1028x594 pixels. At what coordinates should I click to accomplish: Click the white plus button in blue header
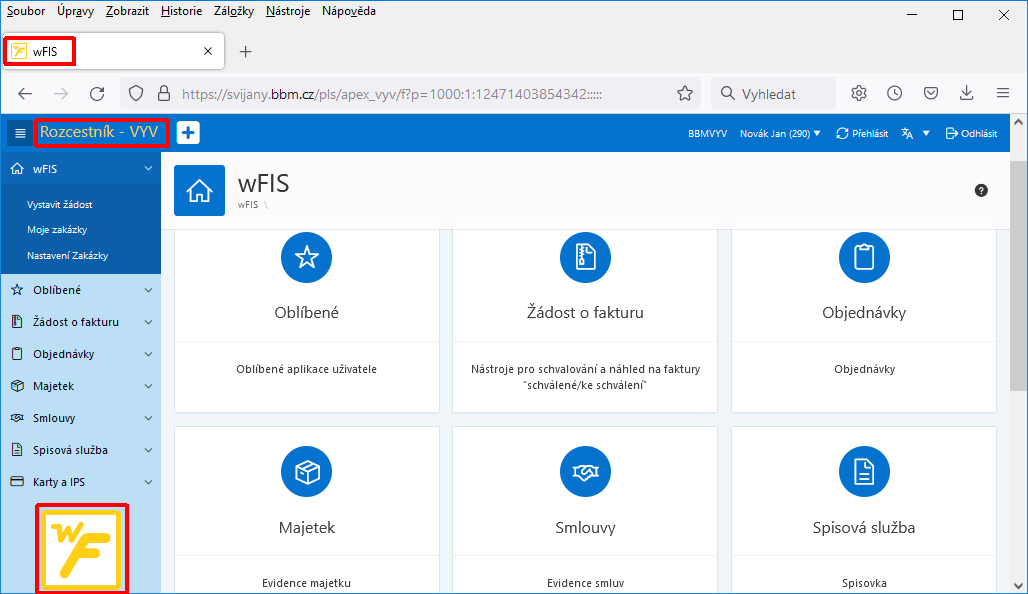[188, 133]
